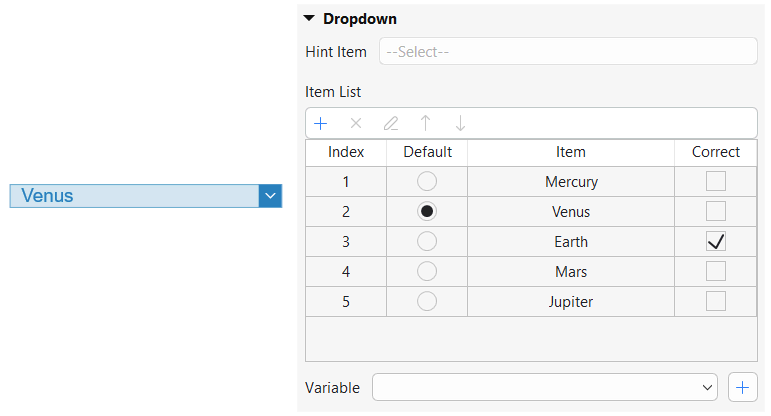This screenshot has width=771, height=416.
Task: Click the move item up arrow
Action: (425, 124)
